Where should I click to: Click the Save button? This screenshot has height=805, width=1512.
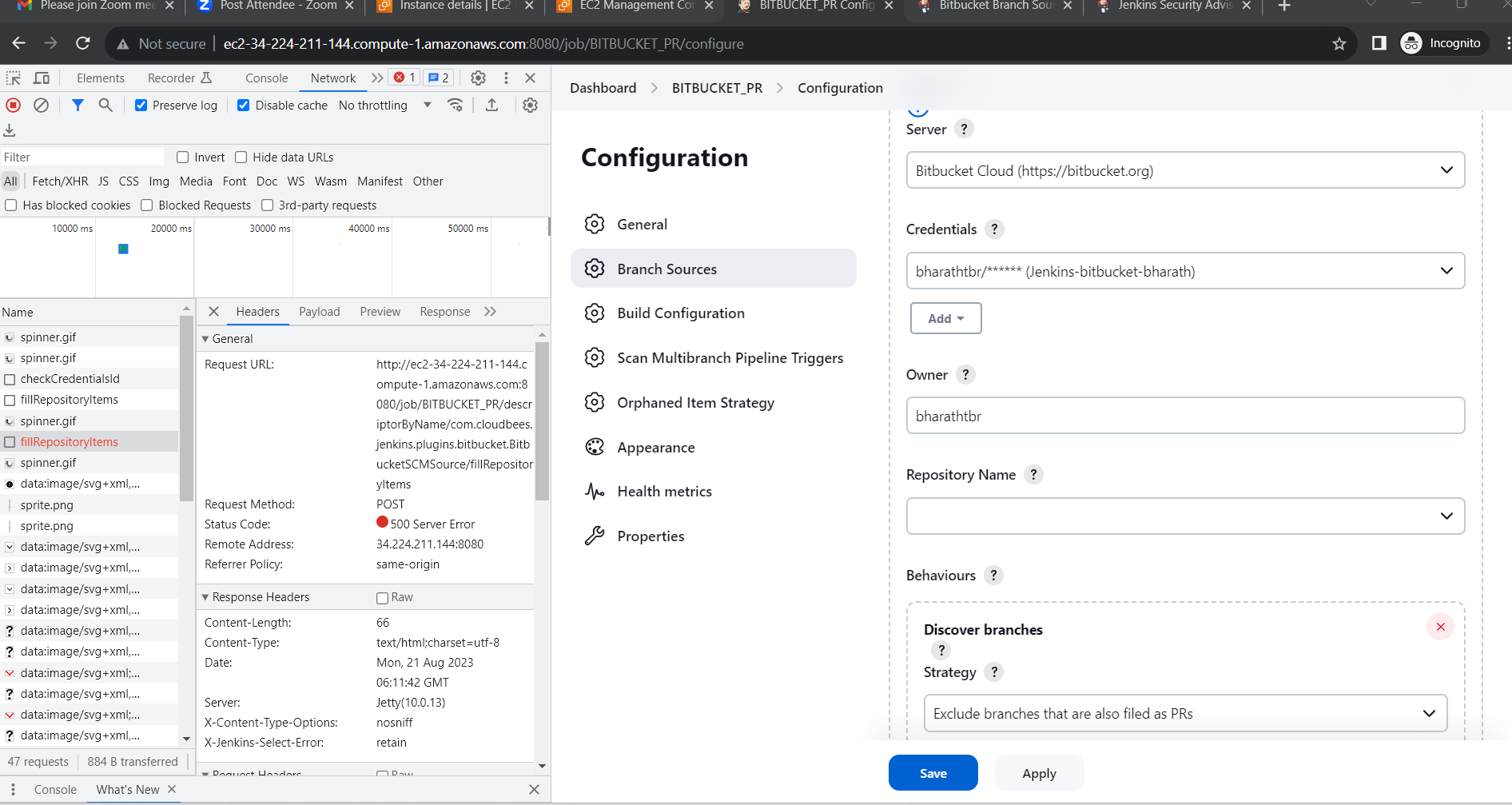[933, 772]
